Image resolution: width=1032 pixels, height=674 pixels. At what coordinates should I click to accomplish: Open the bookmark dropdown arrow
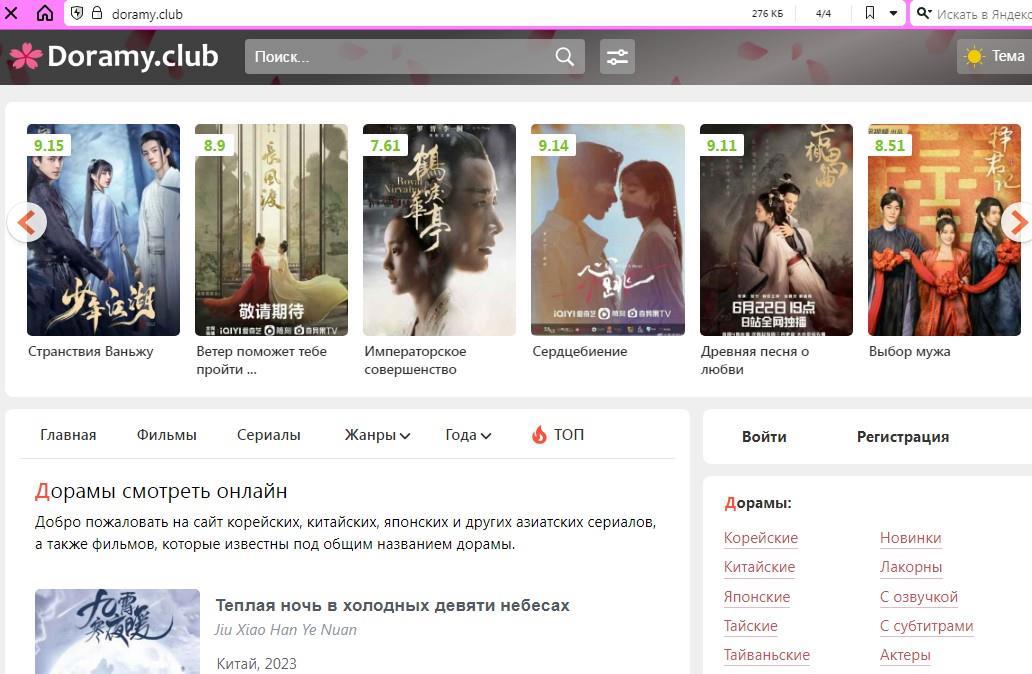point(893,14)
